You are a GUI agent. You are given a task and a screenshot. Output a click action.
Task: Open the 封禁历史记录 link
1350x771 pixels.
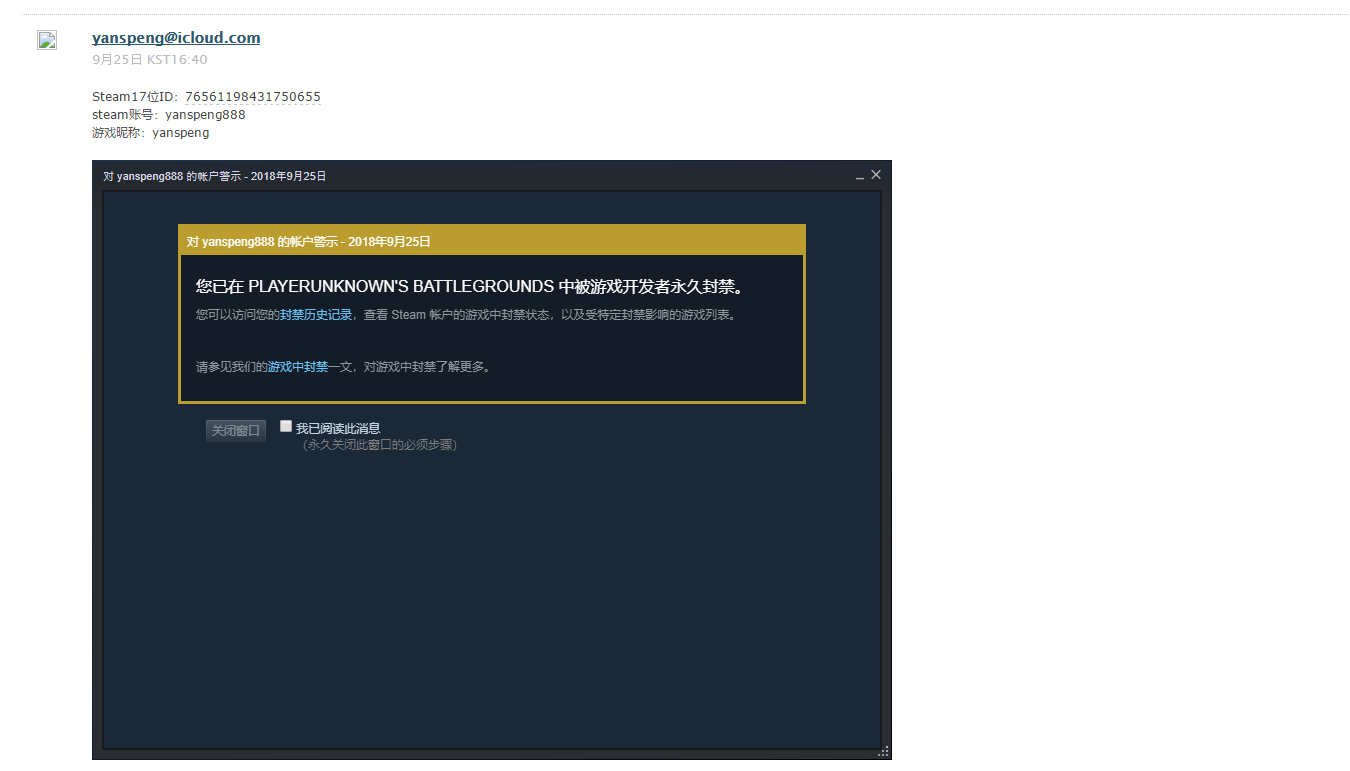pyautogui.click(x=316, y=315)
